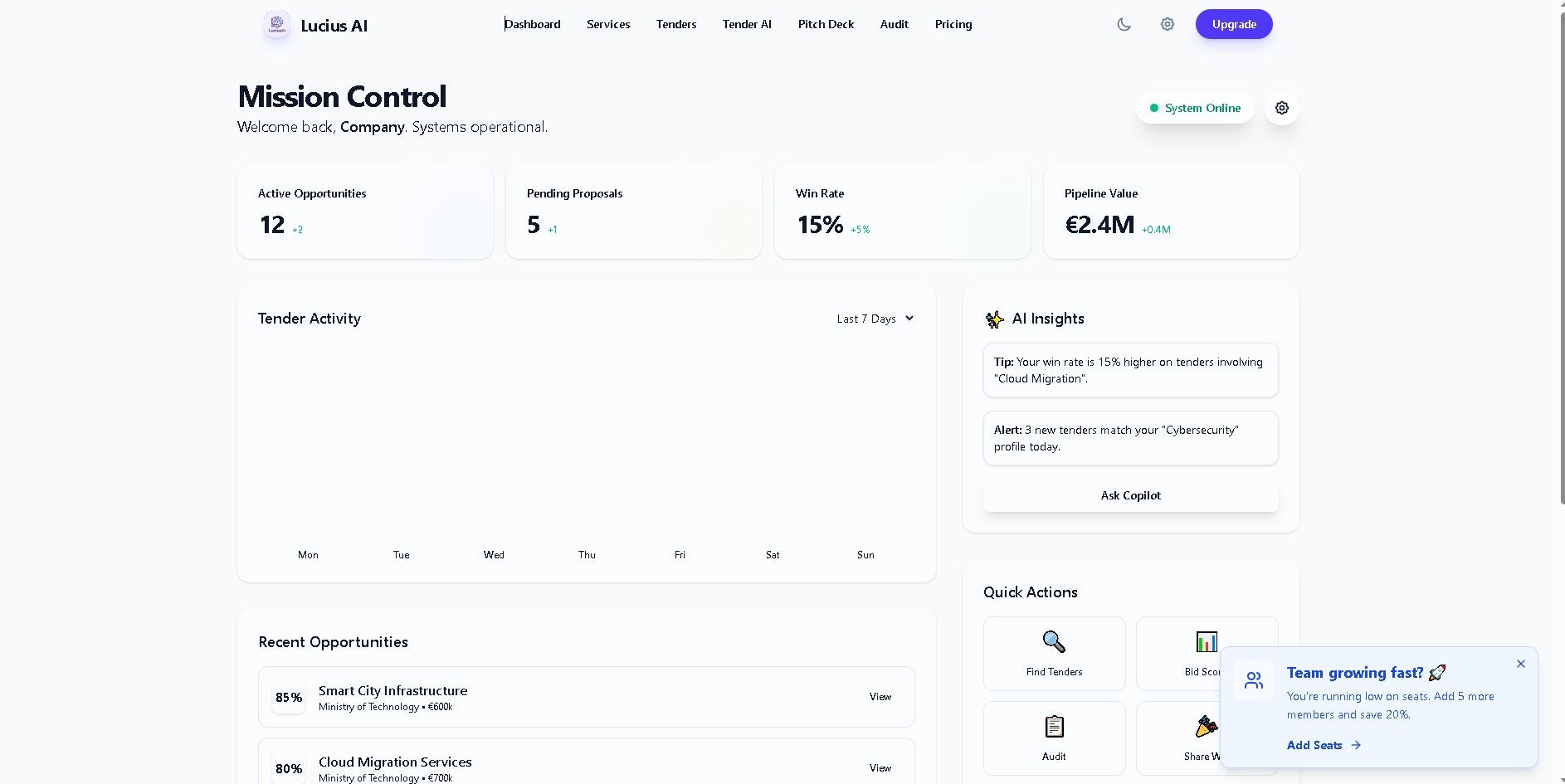Click the team icon in the seats popup
Viewport: 1565px width, 784px height.
click(1253, 679)
